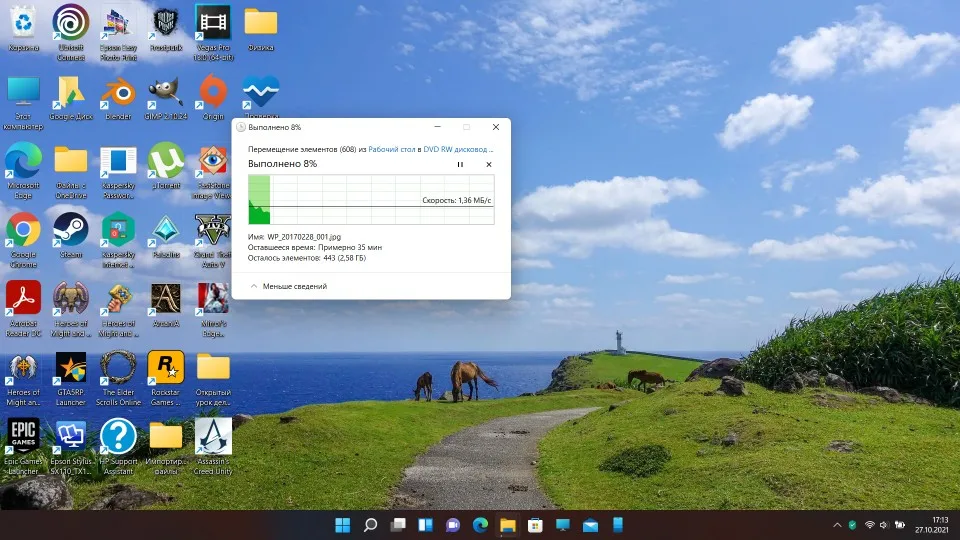Select the GTA5RP Launcher shortcut
Viewport: 960px width, 540px height.
[70, 378]
